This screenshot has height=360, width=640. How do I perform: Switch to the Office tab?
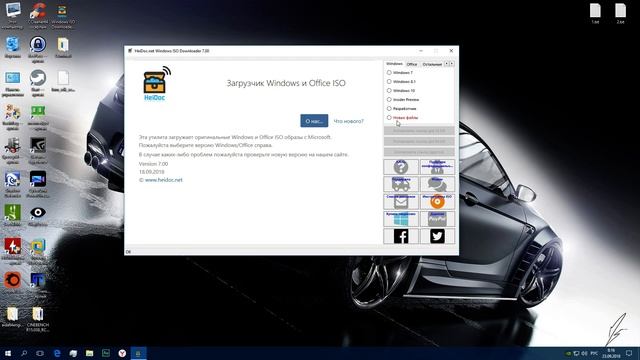(412, 64)
